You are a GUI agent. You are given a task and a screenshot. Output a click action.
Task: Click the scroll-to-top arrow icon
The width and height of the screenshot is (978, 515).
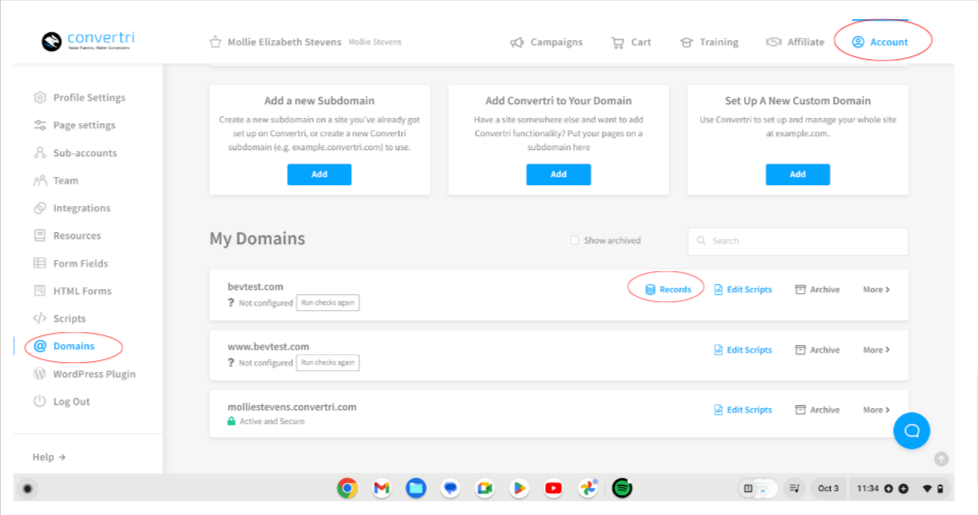[941, 459]
